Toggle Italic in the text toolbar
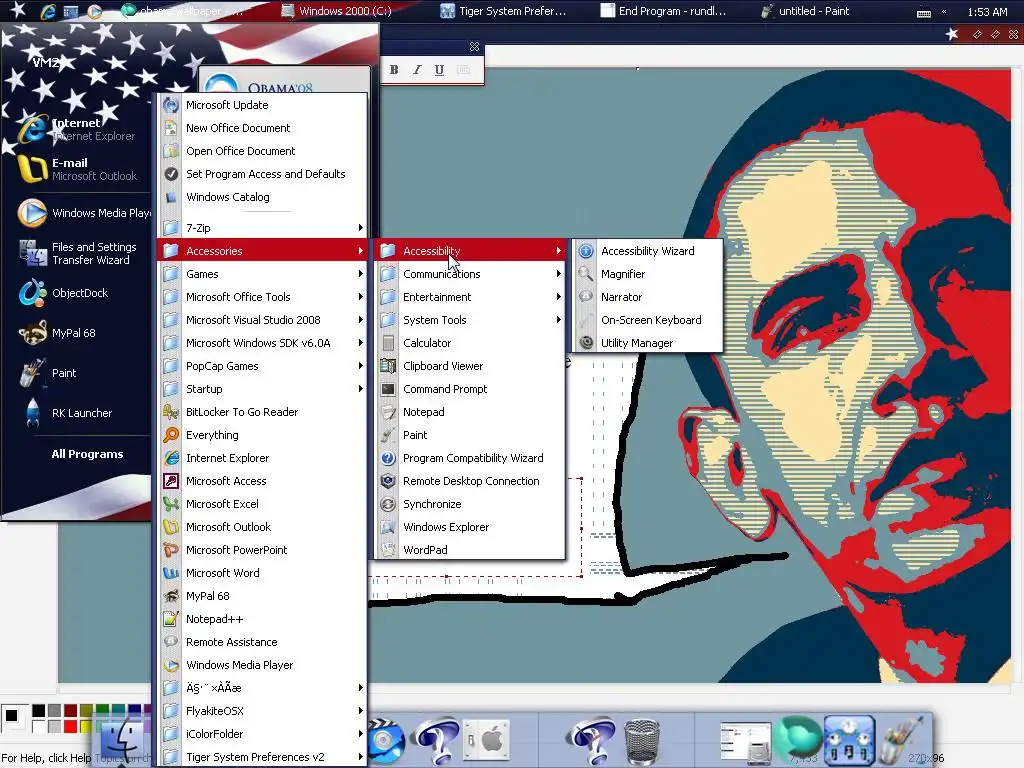This screenshot has height=768, width=1024. pos(417,70)
